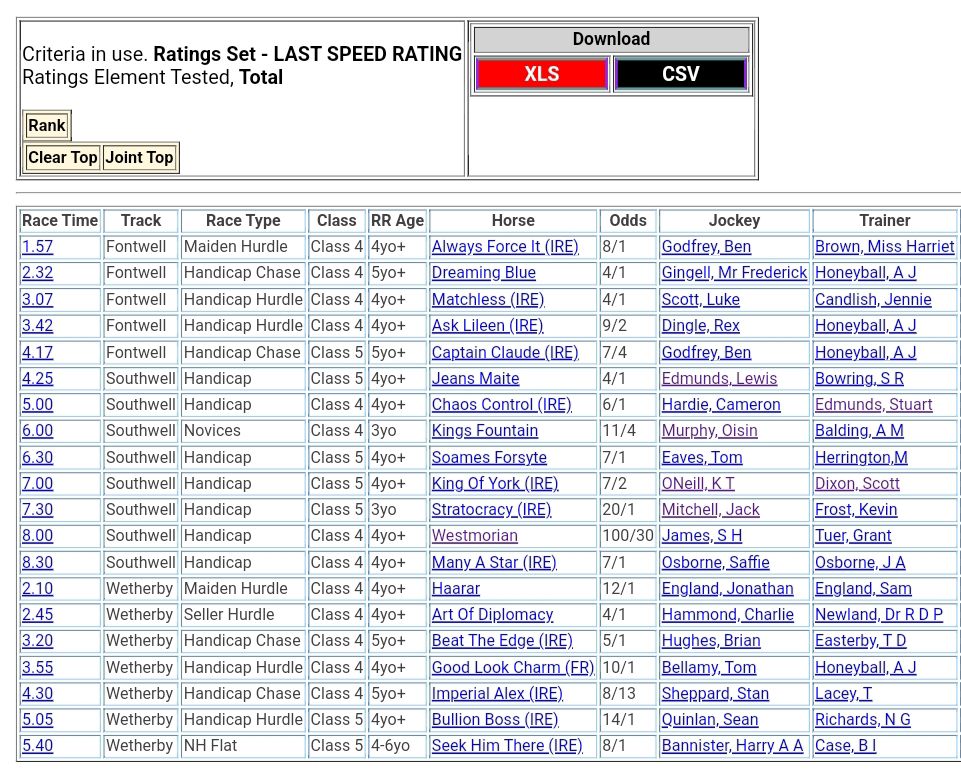This screenshot has height=781, width=961.
Task: Open trainer Candlish, Jennie
Action: 872,300
